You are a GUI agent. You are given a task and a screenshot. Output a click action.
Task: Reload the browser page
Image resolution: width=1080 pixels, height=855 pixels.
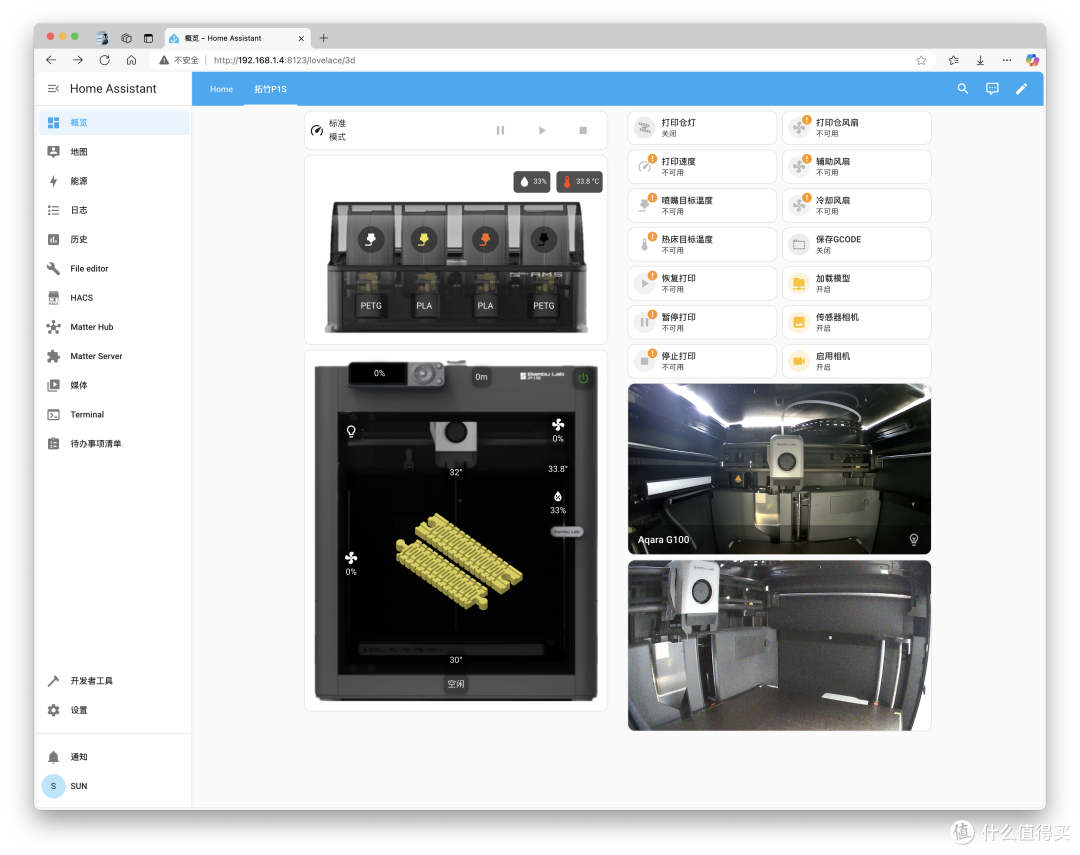105,60
